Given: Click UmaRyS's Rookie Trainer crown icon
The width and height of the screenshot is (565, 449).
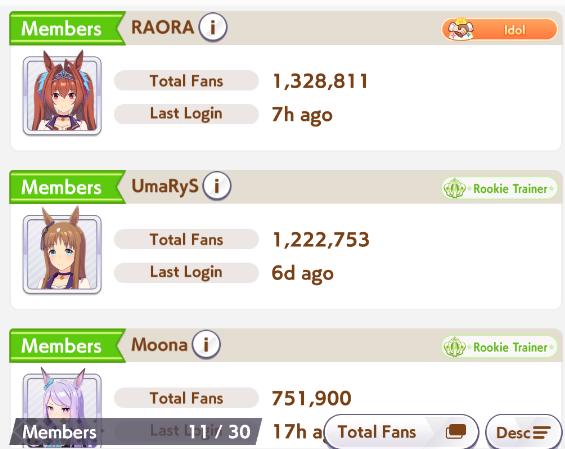Looking at the screenshot, I should click(x=454, y=188).
